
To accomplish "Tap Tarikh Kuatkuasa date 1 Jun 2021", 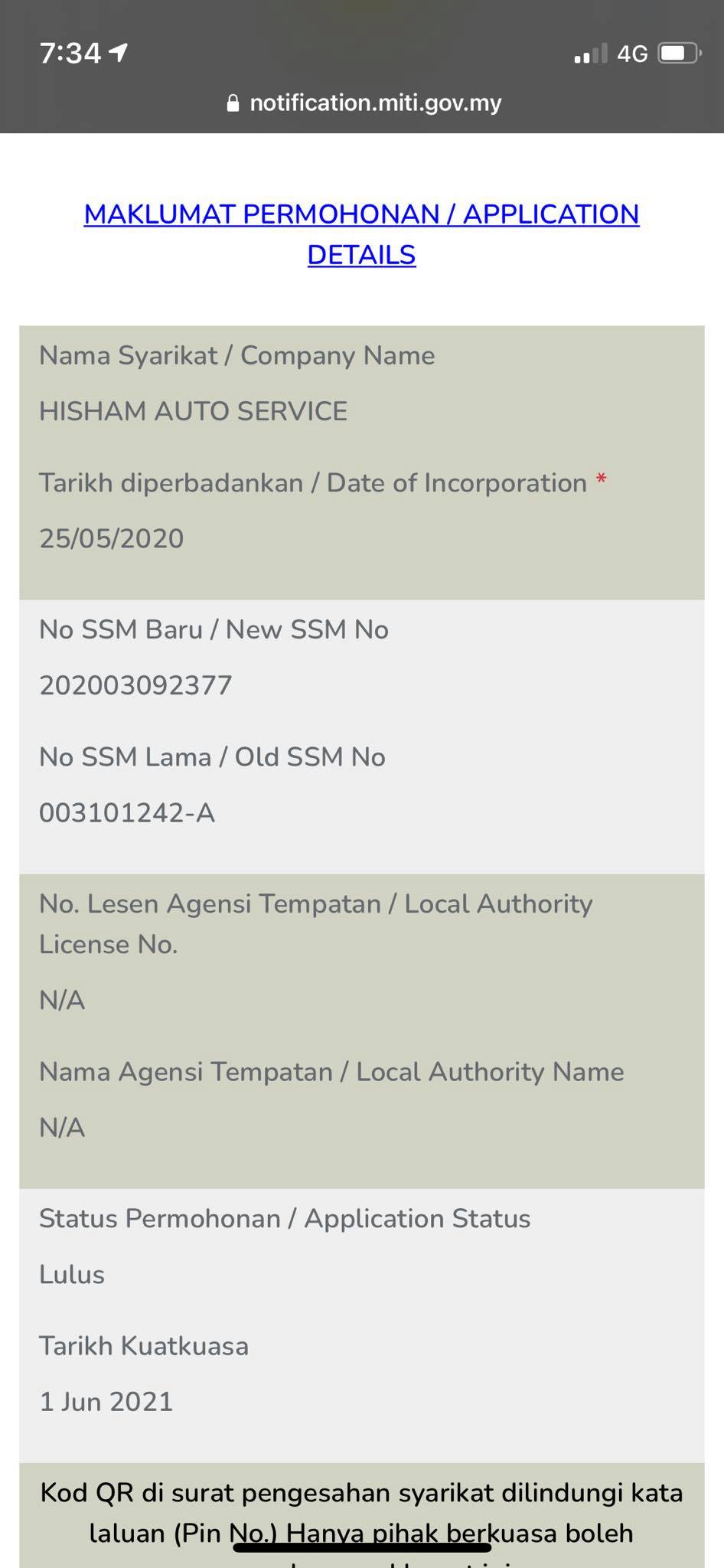I will (106, 1401).
